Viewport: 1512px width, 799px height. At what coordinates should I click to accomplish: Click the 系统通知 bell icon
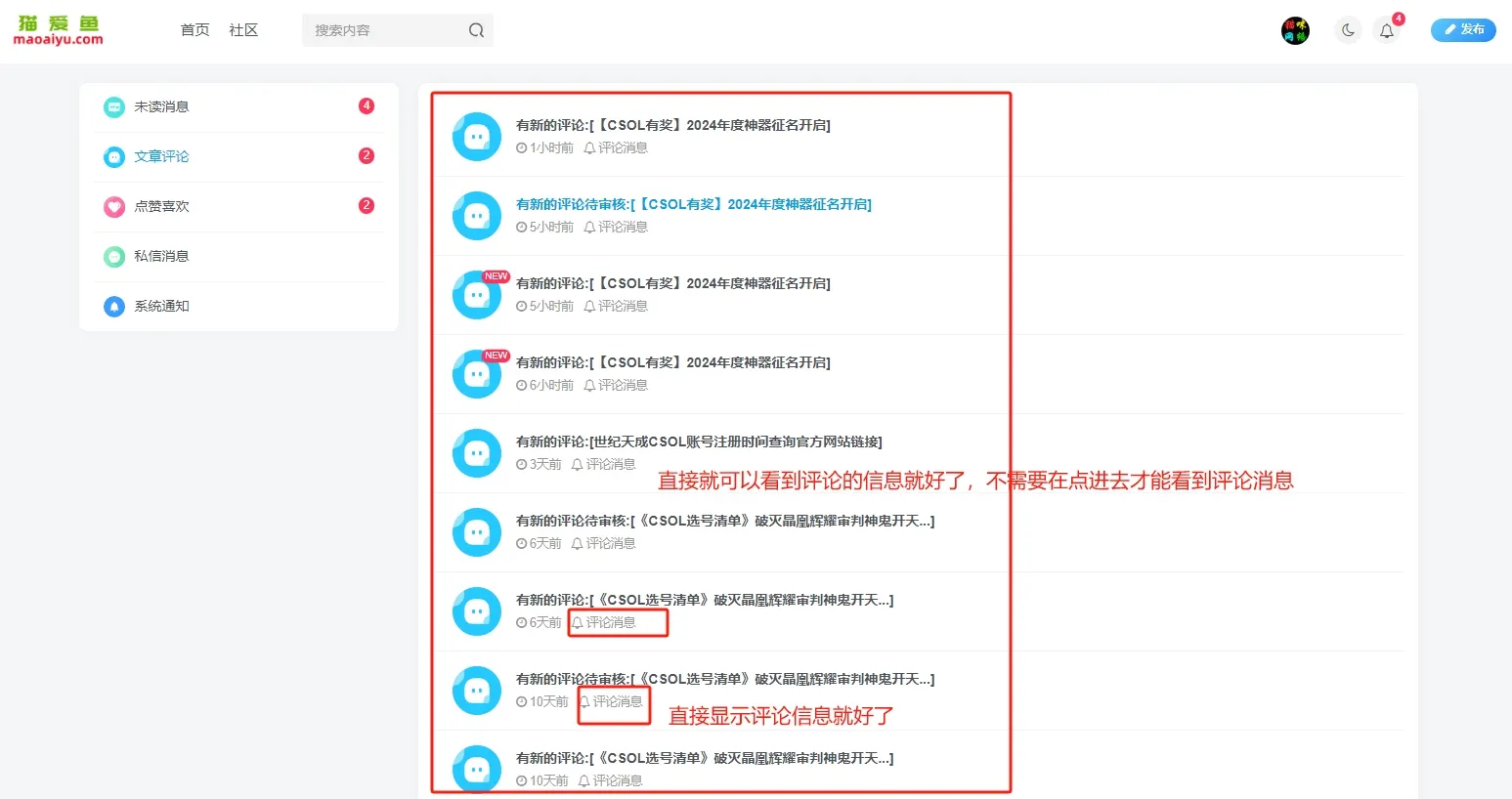pyautogui.click(x=114, y=306)
